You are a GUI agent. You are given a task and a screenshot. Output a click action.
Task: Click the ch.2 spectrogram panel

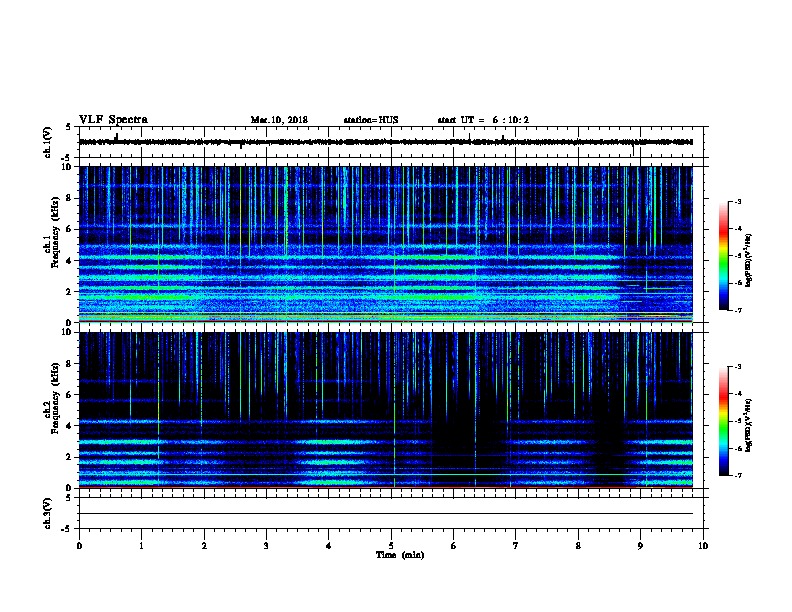coord(386,410)
